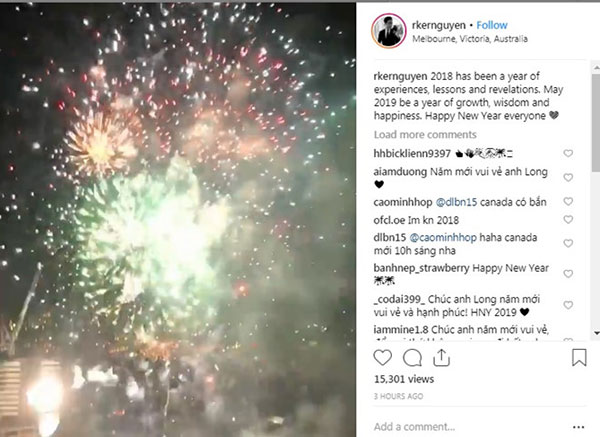Like banhnep_strawberry's comment heart
Screen dimensions: 600x437
pos(568,274)
